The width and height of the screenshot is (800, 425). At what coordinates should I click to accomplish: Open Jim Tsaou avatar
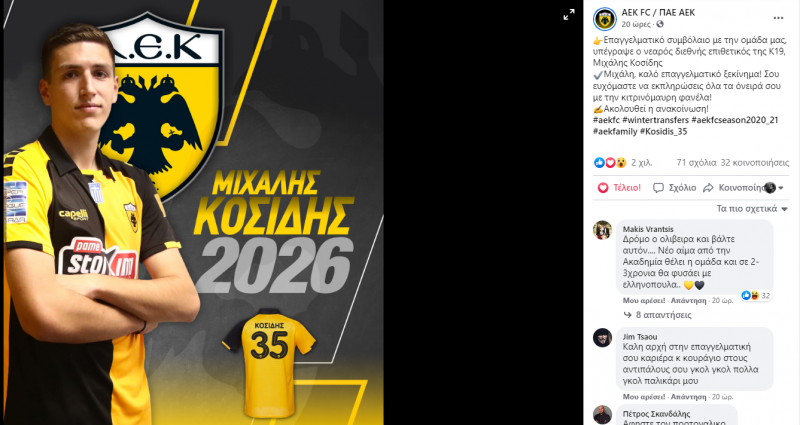click(x=603, y=338)
